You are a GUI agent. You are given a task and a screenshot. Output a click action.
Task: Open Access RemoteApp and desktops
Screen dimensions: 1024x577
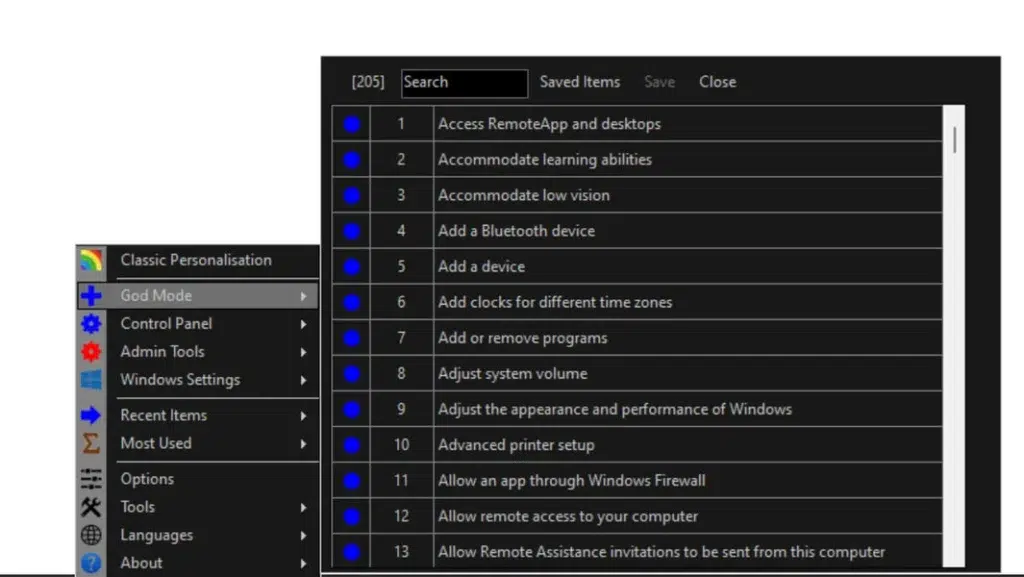549,124
